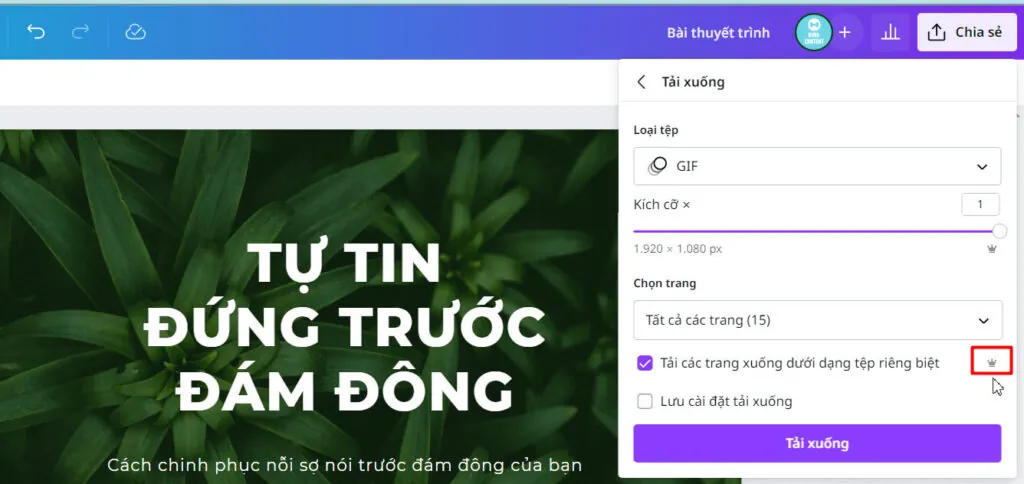Click the cloud save status icon
The height and width of the screenshot is (484, 1024).
[135, 32]
